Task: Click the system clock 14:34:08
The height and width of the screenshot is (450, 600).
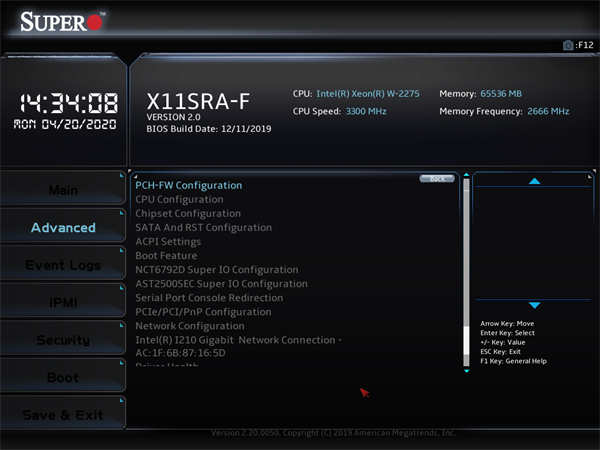Action: click(69, 103)
